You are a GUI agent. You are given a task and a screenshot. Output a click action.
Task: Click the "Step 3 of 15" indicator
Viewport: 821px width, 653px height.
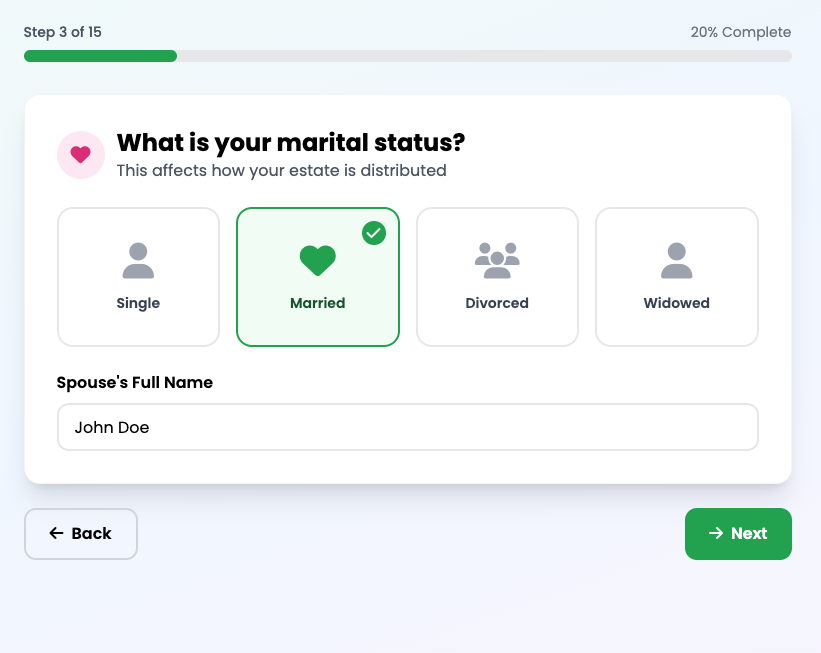pyautogui.click(x=63, y=32)
